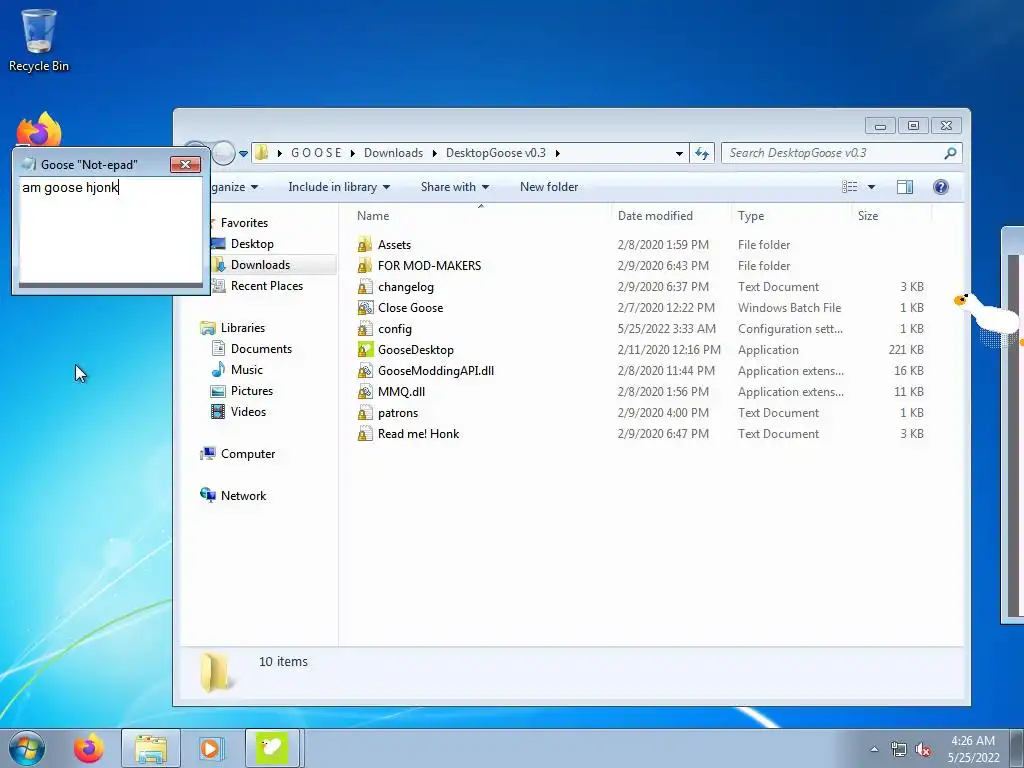This screenshot has width=1024, height=768.
Task: Select the Music library
Action: pos(246,370)
